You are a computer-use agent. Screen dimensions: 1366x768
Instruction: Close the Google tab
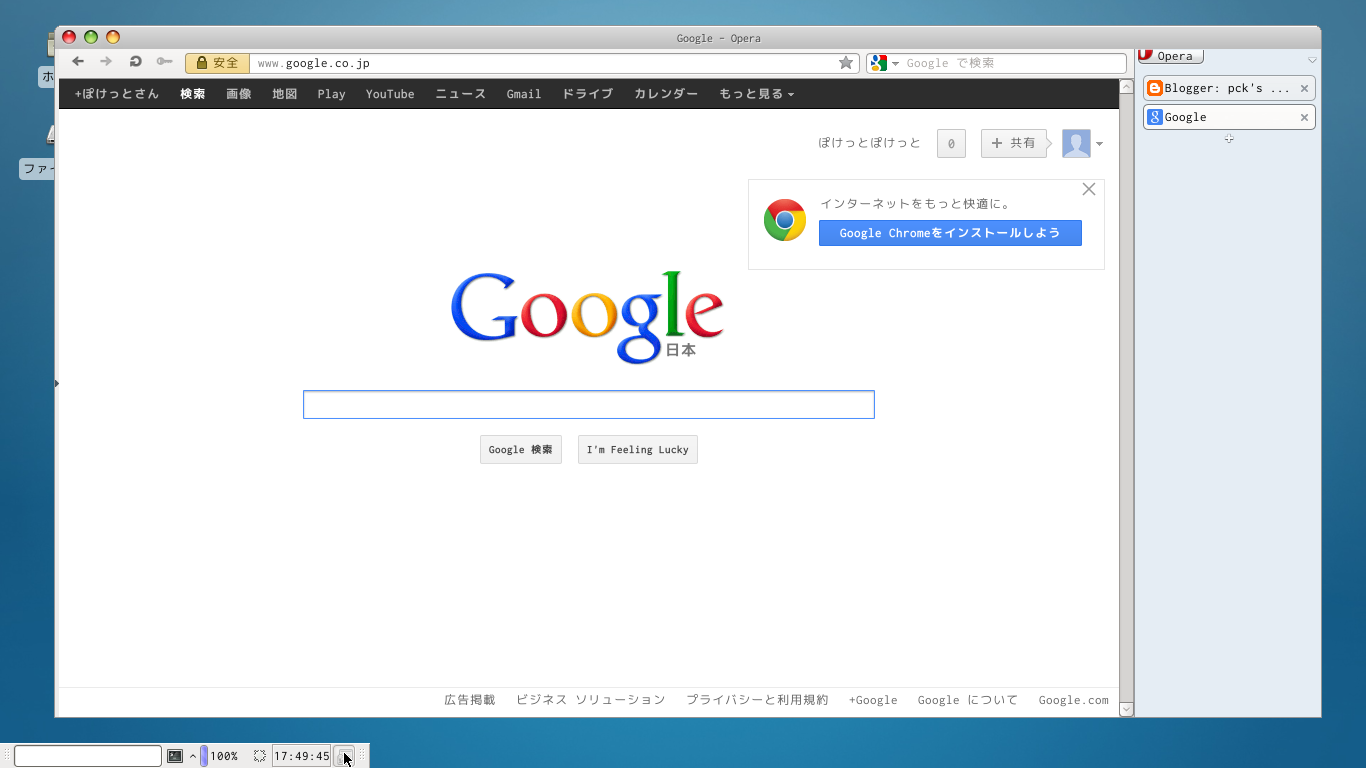(1304, 117)
